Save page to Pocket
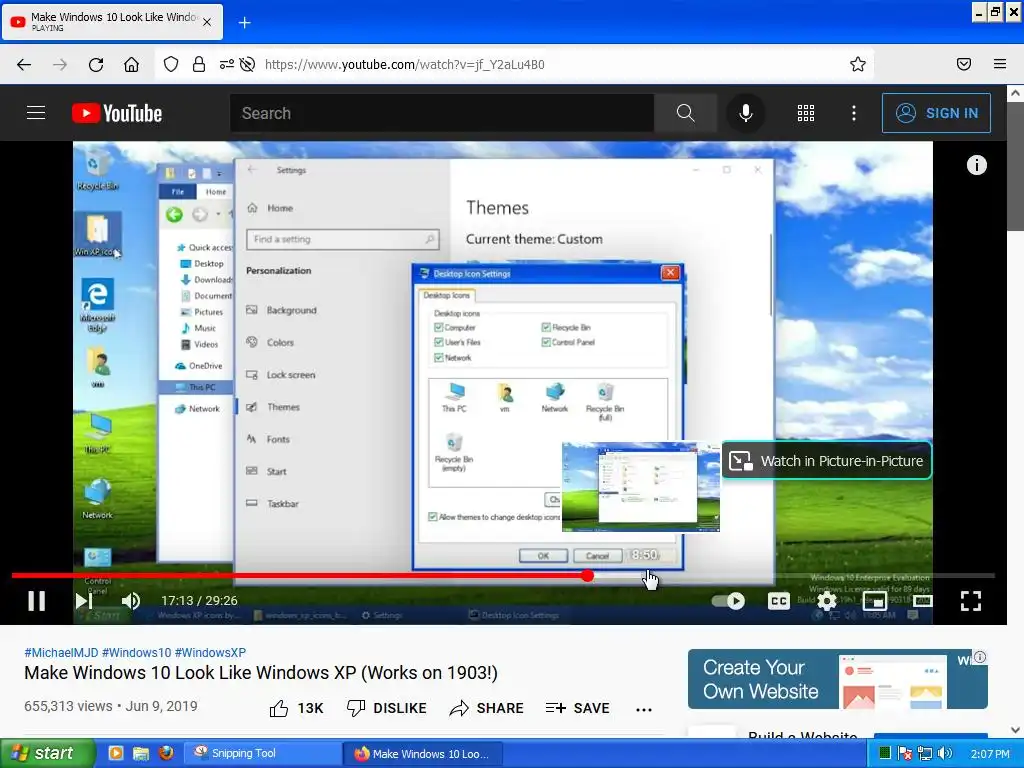Image resolution: width=1024 pixels, height=768 pixels. point(963,64)
